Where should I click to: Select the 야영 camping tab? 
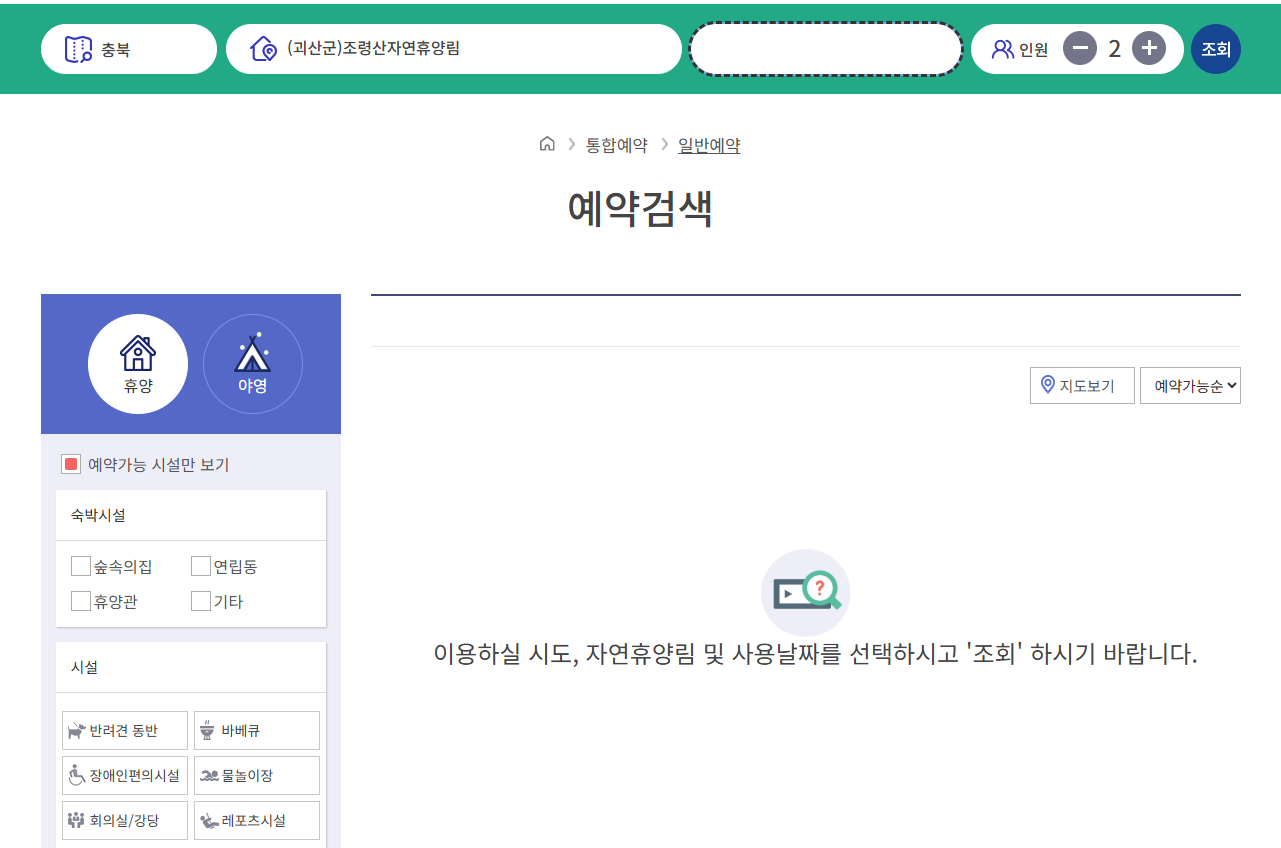(x=253, y=364)
